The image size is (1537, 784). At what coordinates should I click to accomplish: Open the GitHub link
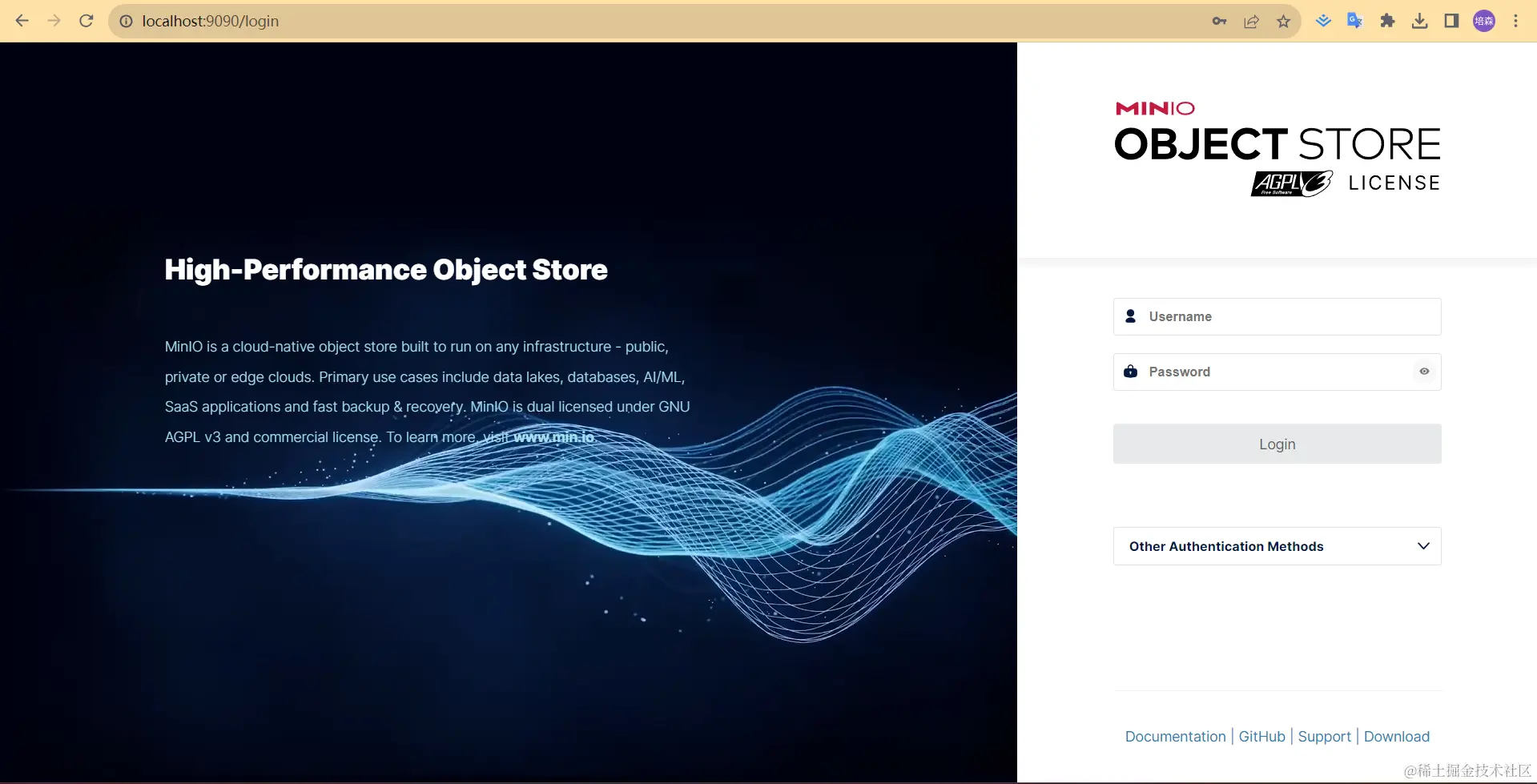pyautogui.click(x=1261, y=737)
